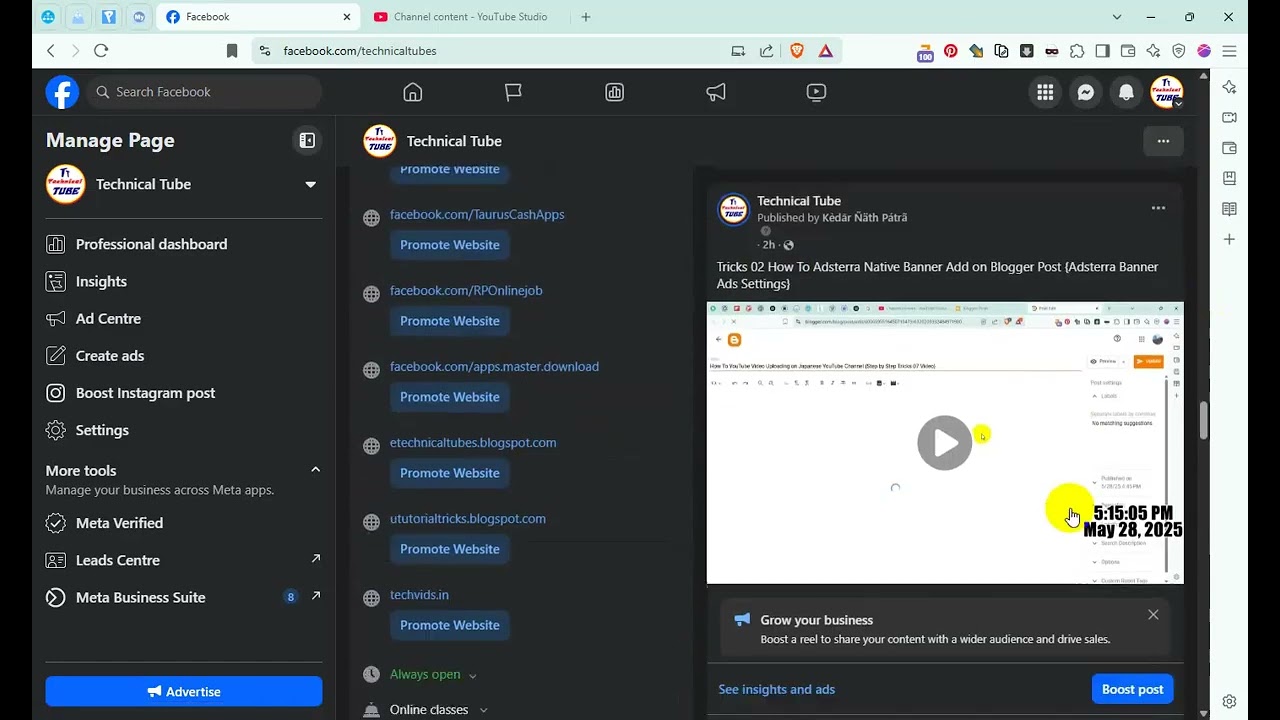Toggle the Brave sidebar panel button

click(x=1102, y=51)
